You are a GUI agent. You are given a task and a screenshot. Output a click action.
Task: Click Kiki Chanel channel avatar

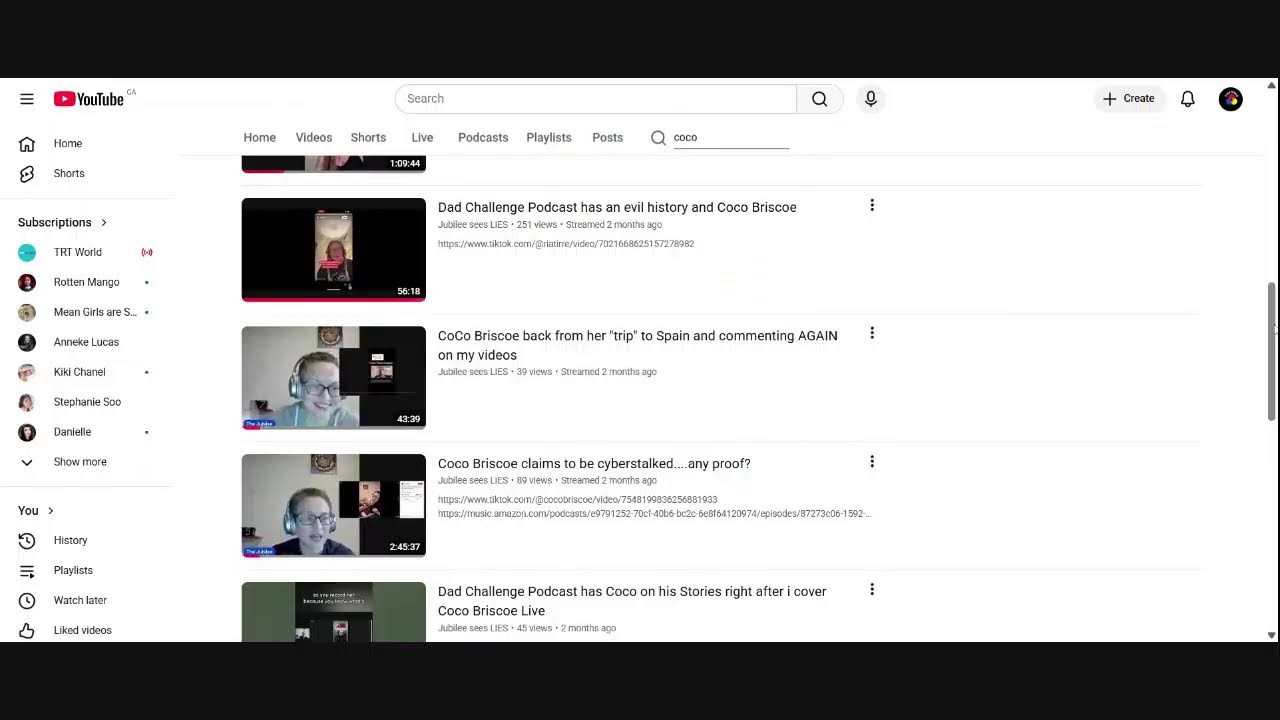27,372
